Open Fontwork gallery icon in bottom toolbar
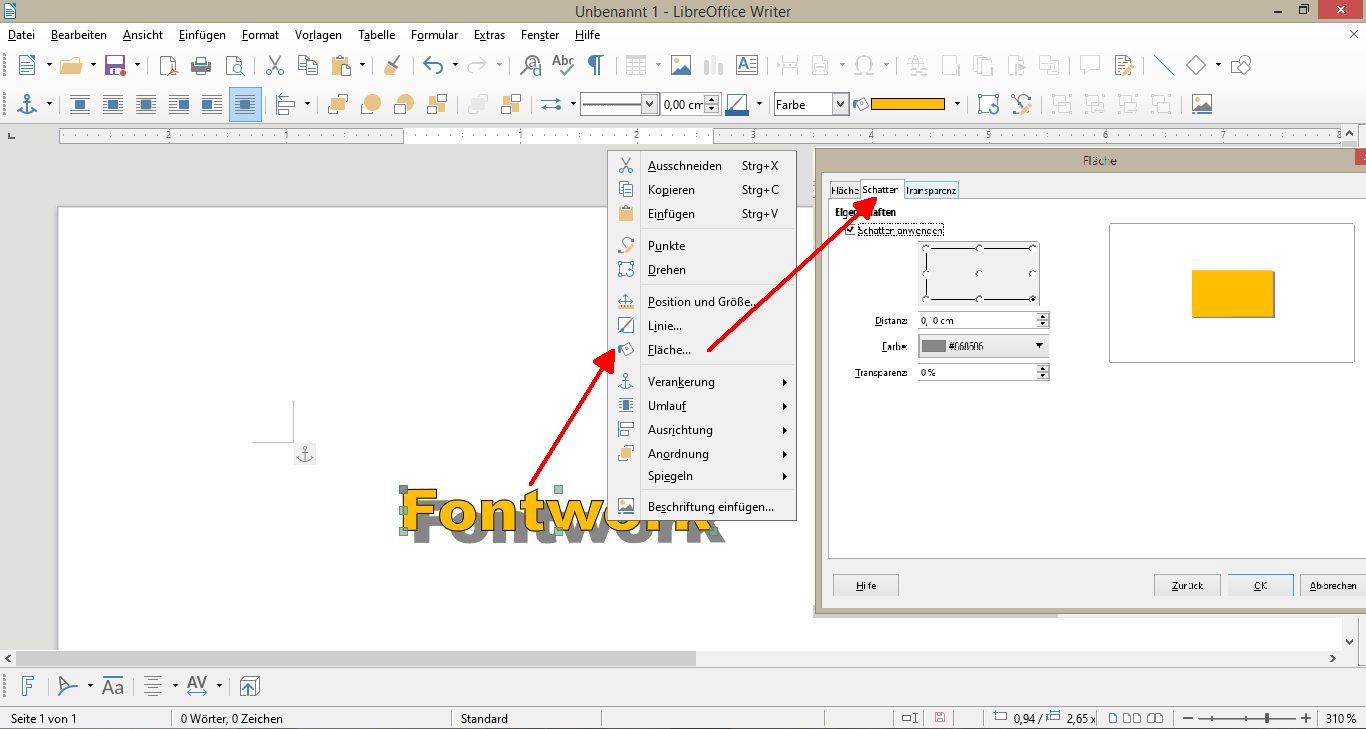This screenshot has height=729, width=1366. click(x=28, y=686)
